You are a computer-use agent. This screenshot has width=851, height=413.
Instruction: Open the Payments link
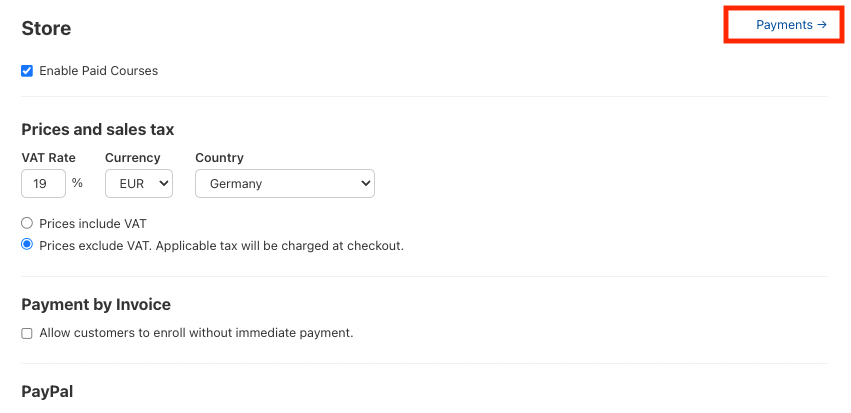(x=784, y=25)
